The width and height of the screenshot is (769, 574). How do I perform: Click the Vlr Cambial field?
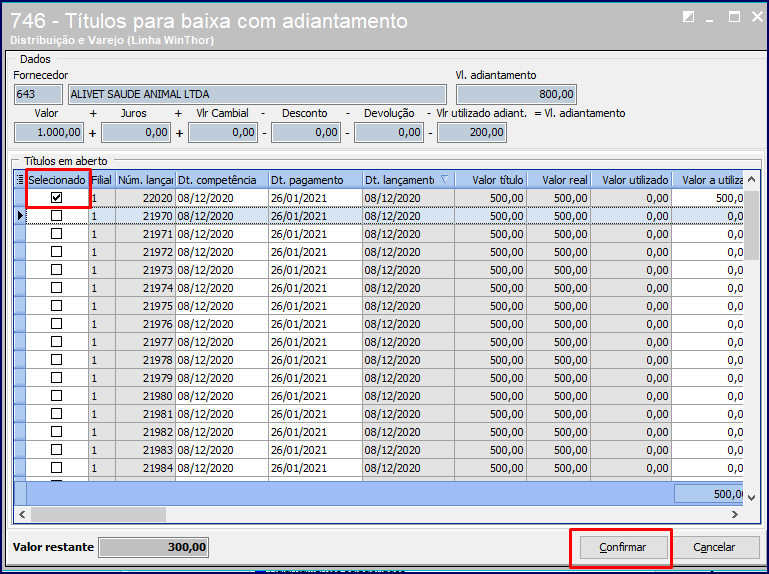223,132
